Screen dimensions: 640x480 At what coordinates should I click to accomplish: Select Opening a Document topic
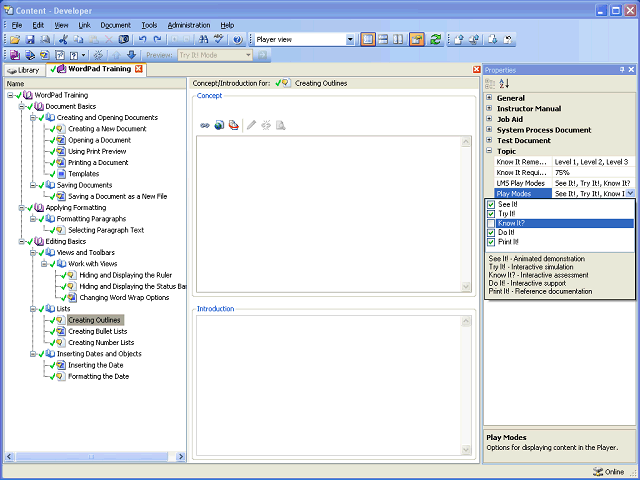[99, 140]
